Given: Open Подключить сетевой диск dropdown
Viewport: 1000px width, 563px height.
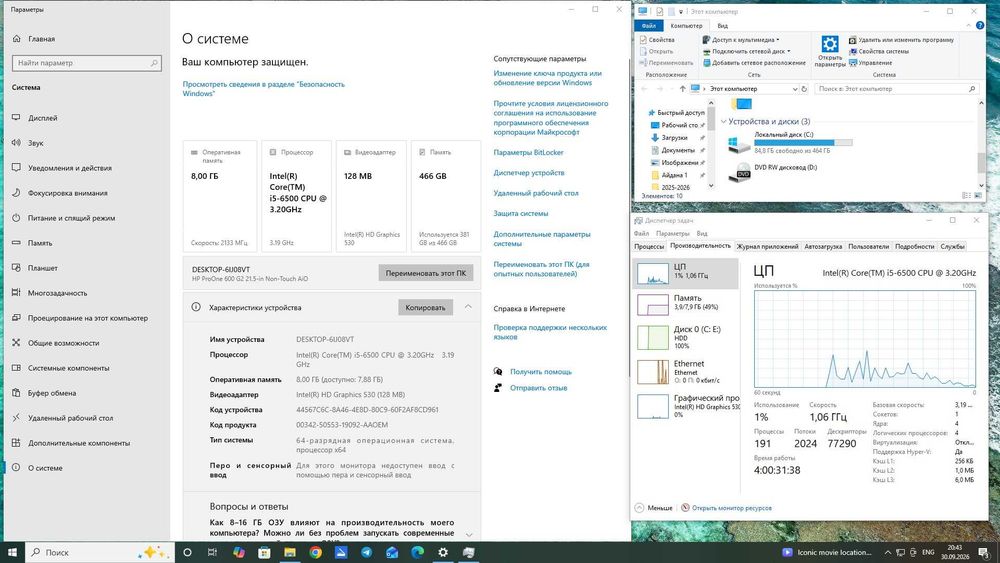Looking at the screenshot, I should point(746,51).
